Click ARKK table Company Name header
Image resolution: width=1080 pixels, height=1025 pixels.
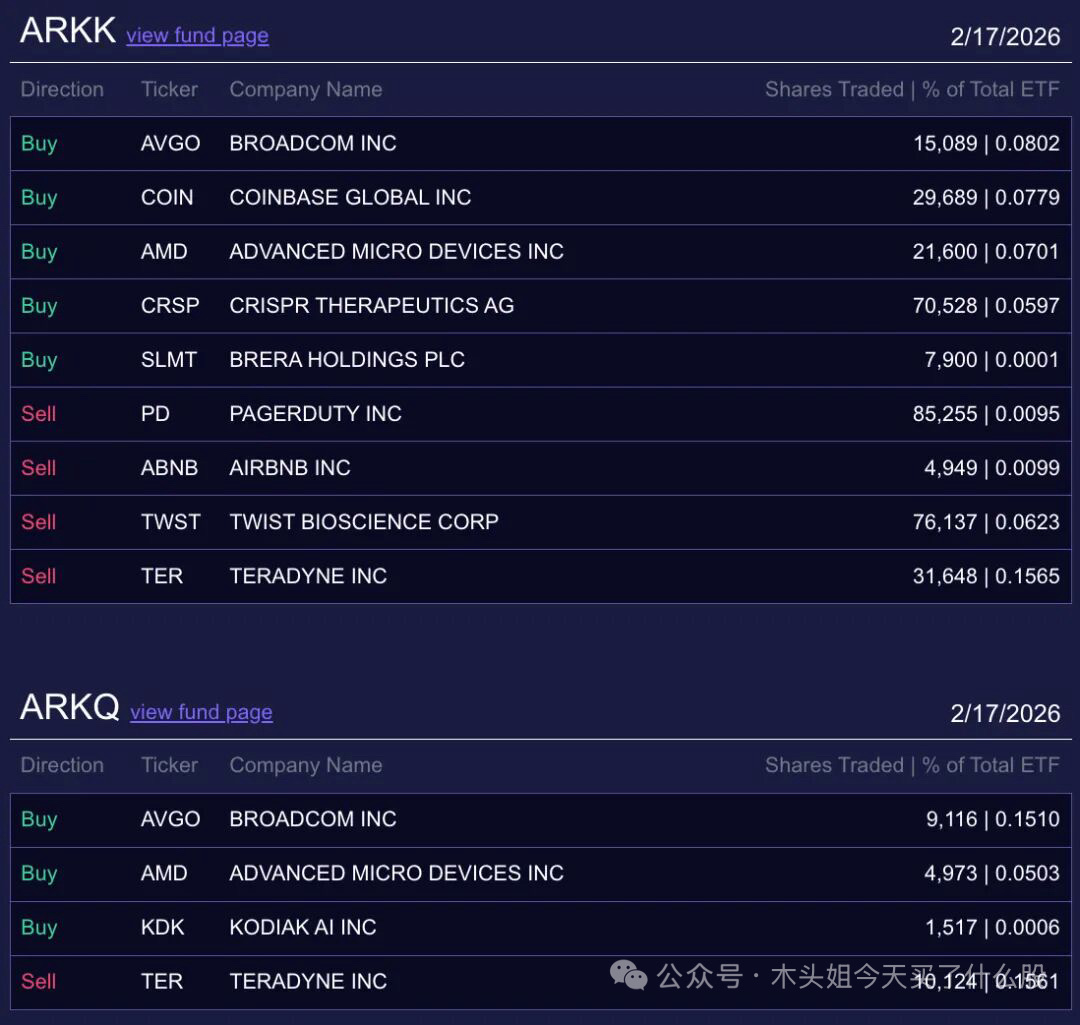click(x=306, y=90)
